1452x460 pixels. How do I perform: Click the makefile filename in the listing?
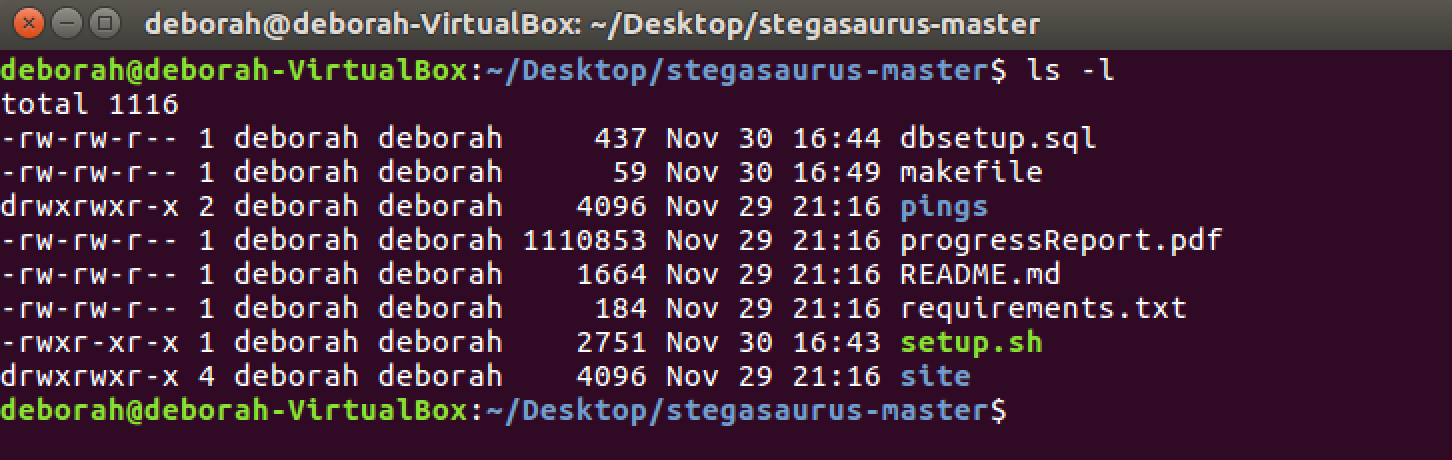click(x=971, y=172)
